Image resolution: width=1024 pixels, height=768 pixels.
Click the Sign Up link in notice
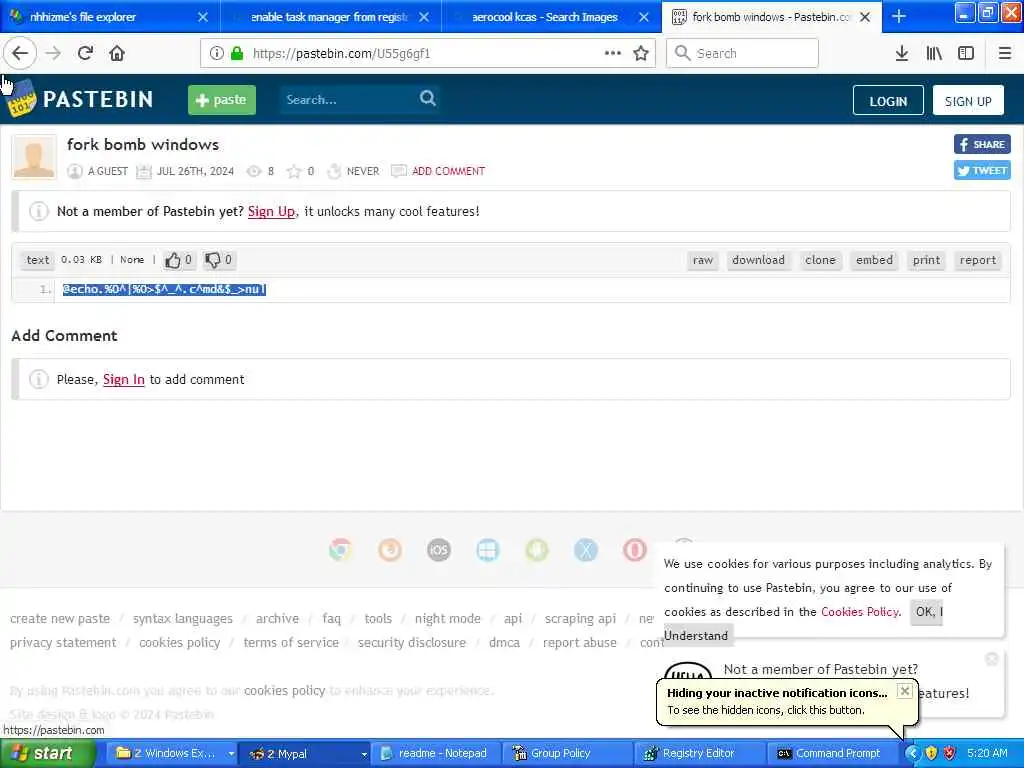(272, 212)
